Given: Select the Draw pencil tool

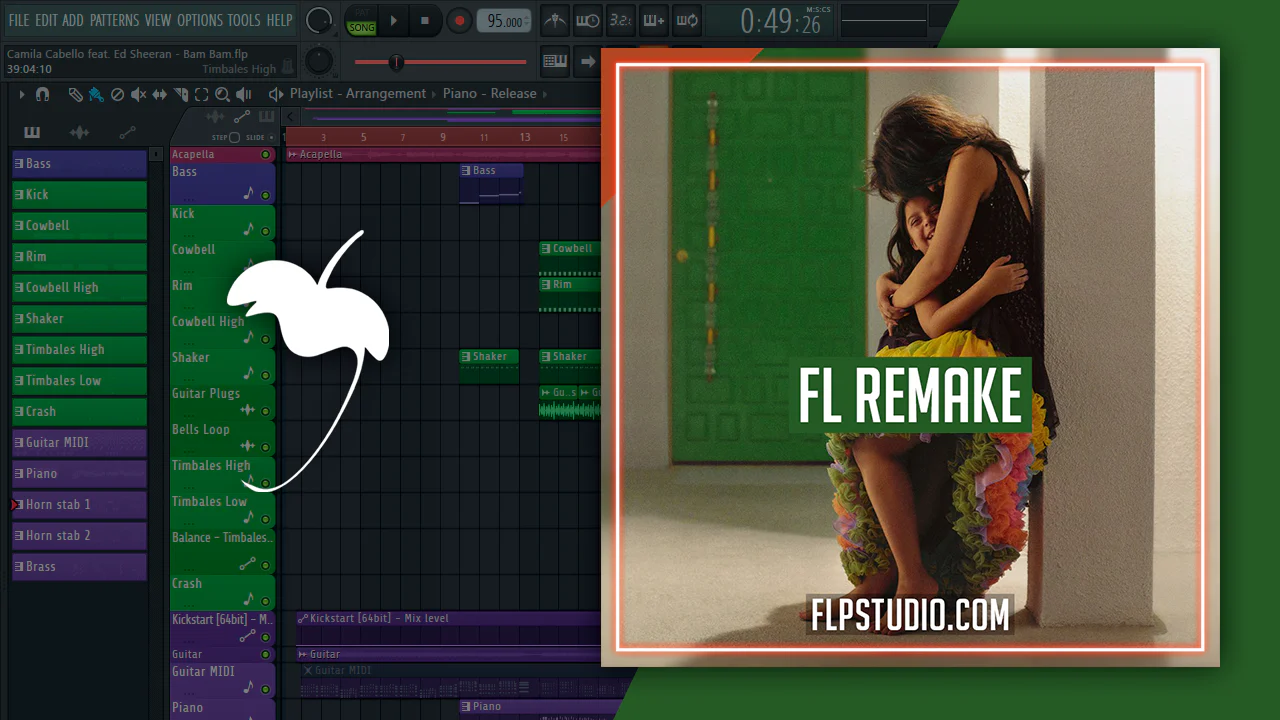Looking at the screenshot, I should click(76, 94).
